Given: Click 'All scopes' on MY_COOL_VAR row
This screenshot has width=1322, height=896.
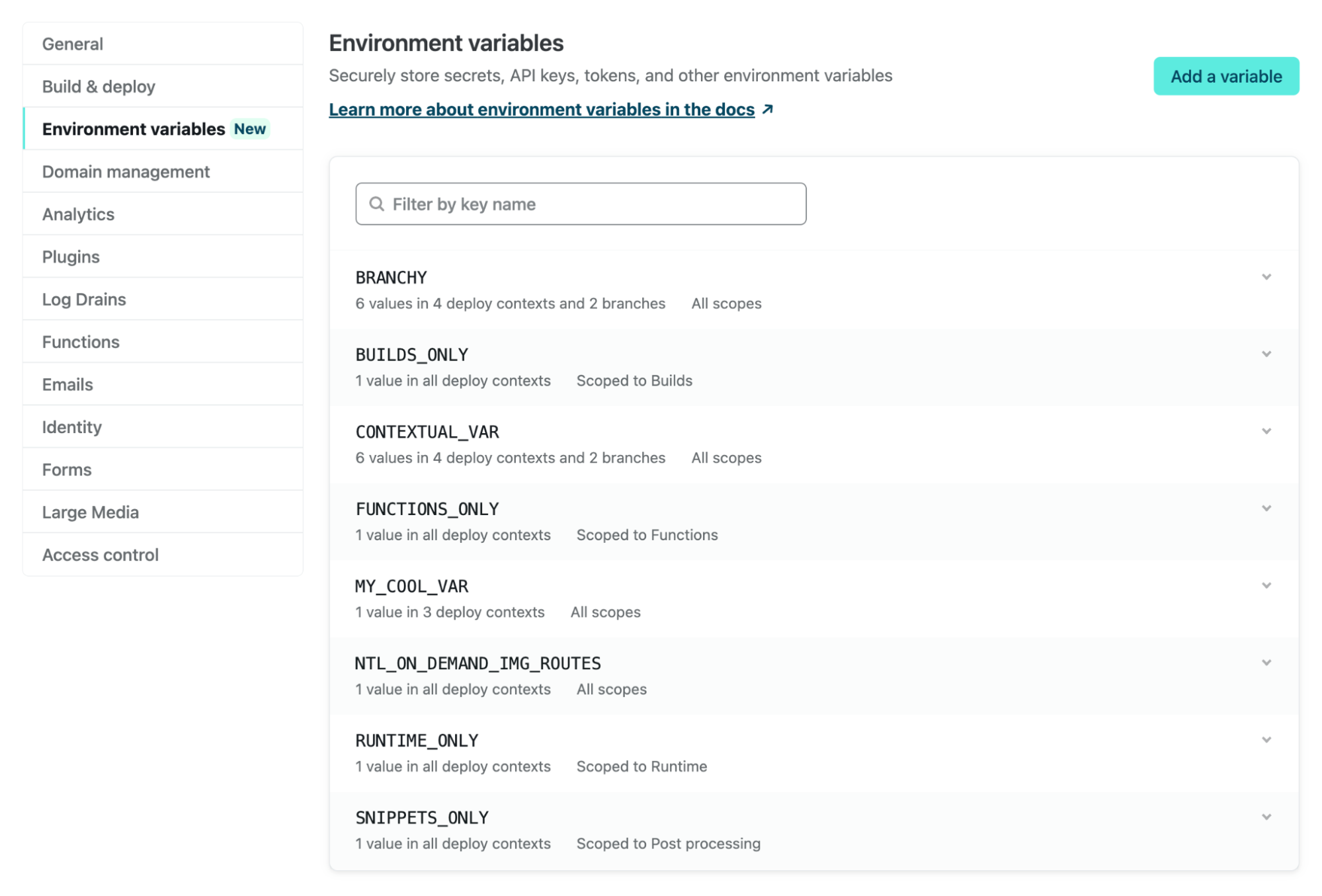Looking at the screenshot, I should pos(605,612).
